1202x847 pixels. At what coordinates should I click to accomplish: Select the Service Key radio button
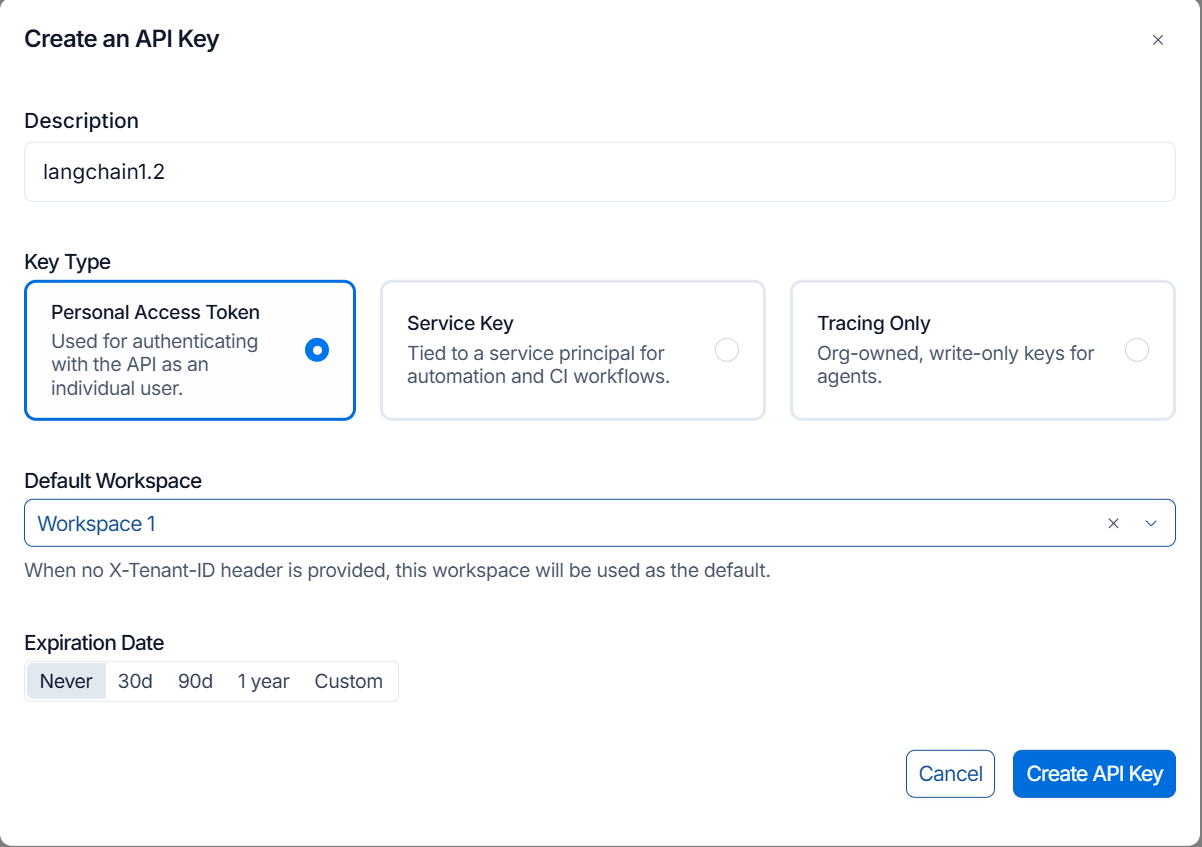[727, 350]
